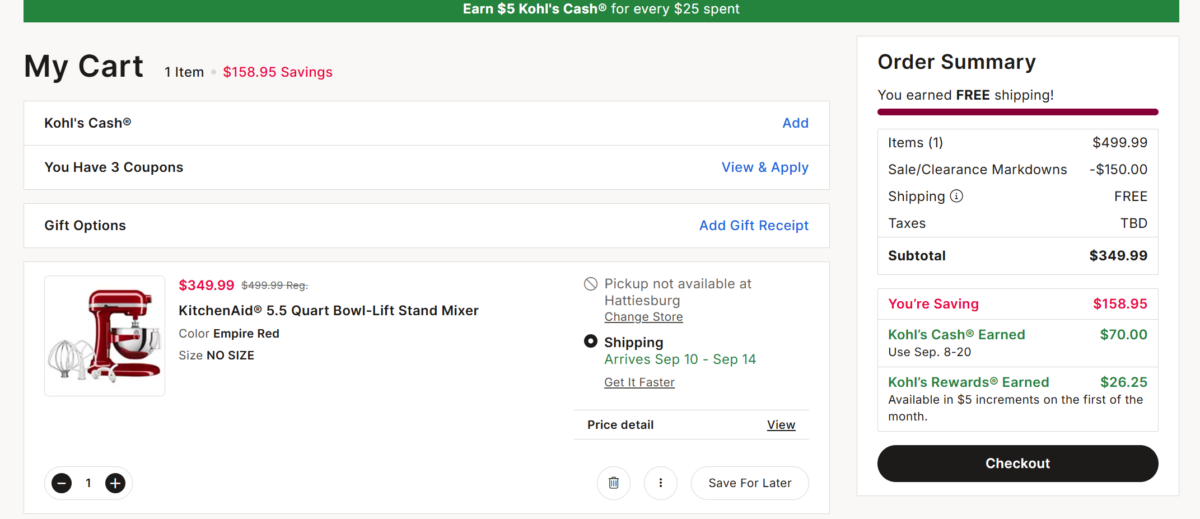Click the Color Empire Red text
The height and width of the screenshot is (519, 1200).
pos(229,333)
